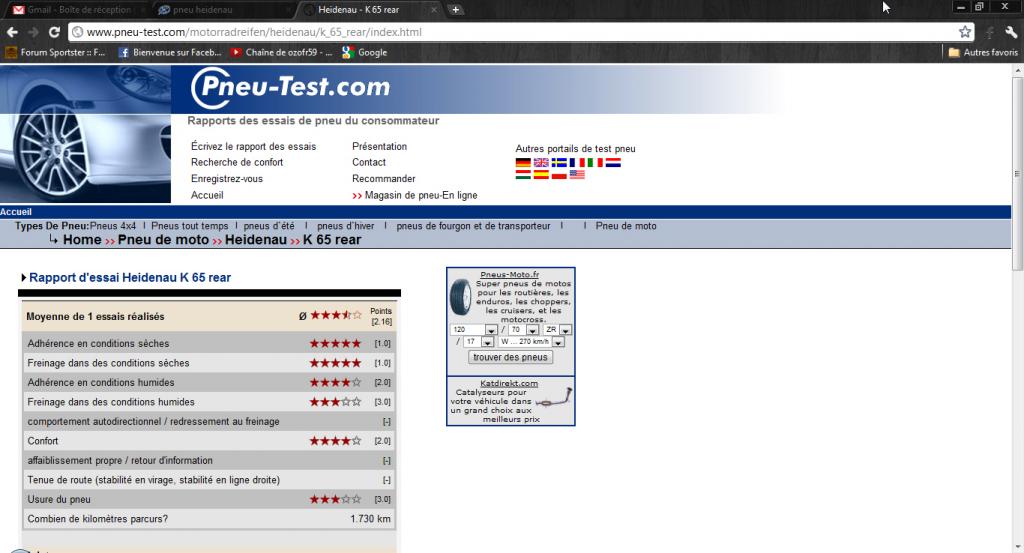Select Pneus tout temps category

click(x=189, y=226)
